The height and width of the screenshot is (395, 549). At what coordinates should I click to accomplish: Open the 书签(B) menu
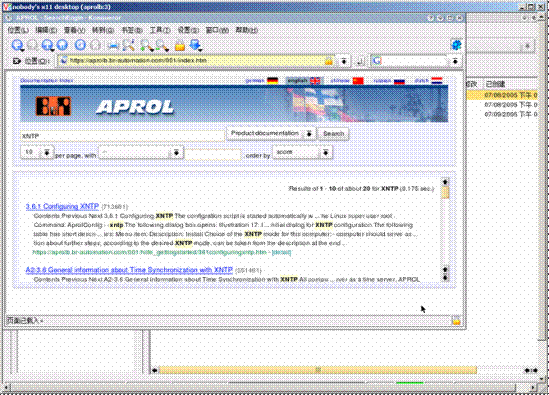(132, 30)
